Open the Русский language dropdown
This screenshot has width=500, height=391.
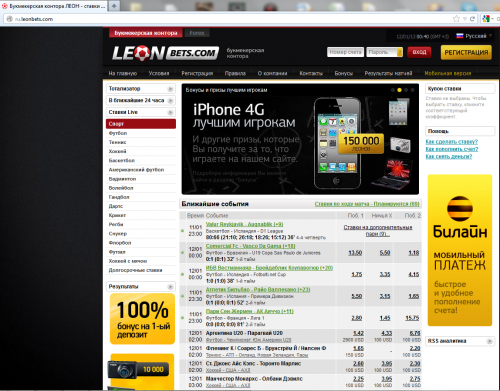[x=474, y=36]
